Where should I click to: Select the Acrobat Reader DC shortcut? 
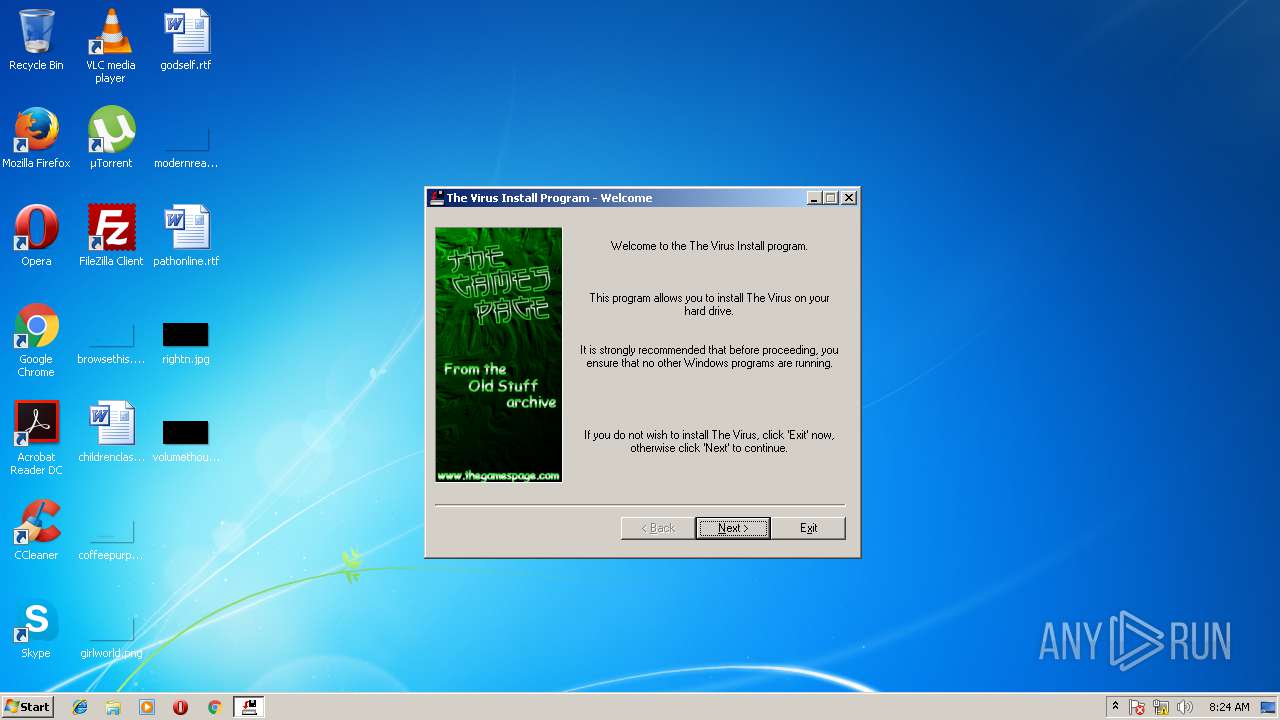click(x=36, y=439)
